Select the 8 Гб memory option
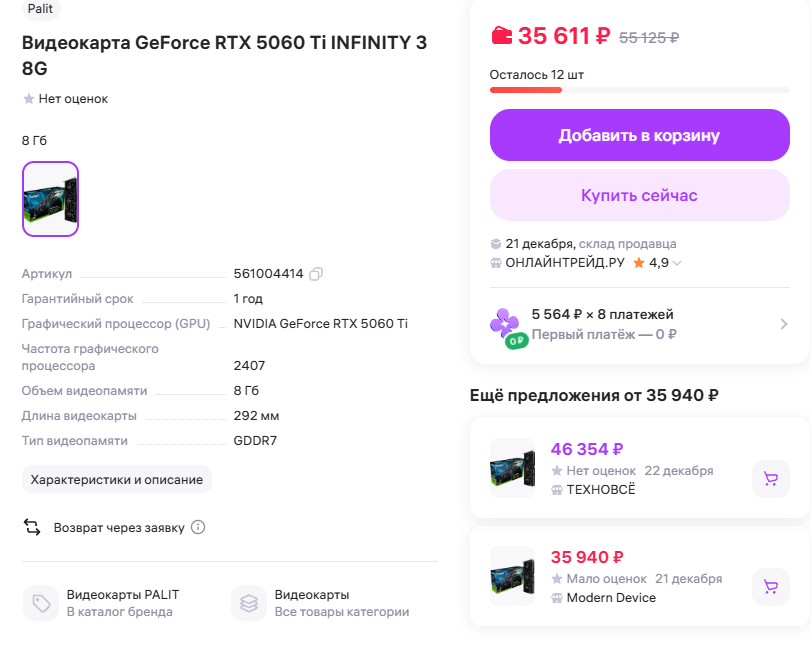Image resolution: width=811 pixels, height=648 pixels. tap(34, 141)
